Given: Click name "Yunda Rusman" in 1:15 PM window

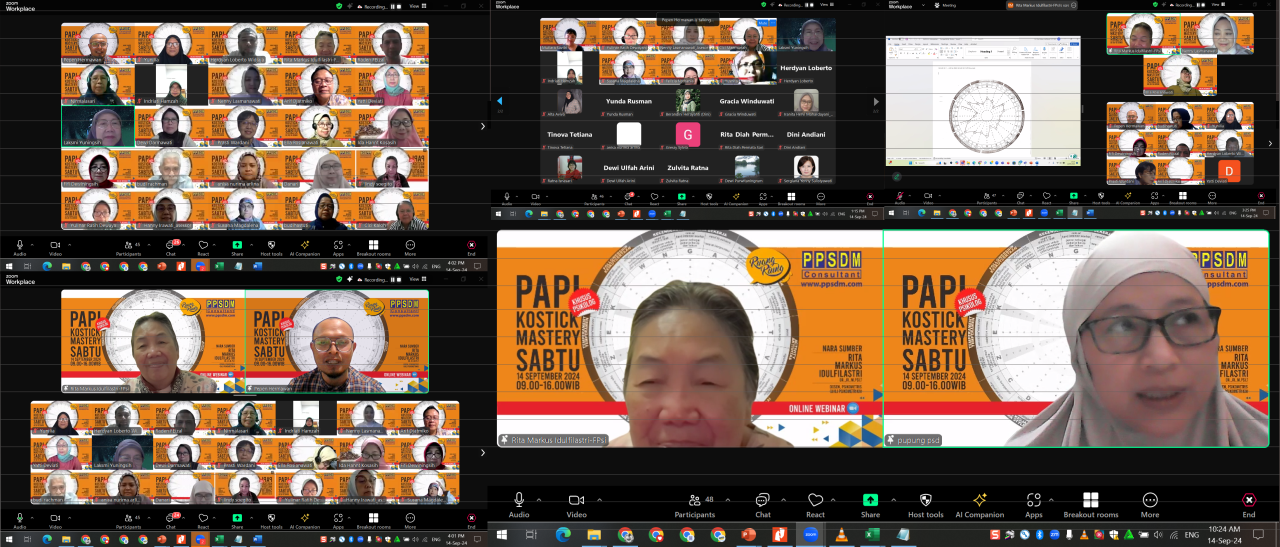Looking at the screenshot, I should tap(629, 101).
